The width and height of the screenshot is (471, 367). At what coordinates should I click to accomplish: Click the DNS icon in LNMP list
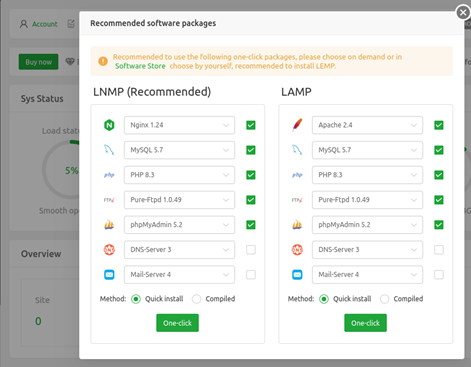click(x=109, y=250)
